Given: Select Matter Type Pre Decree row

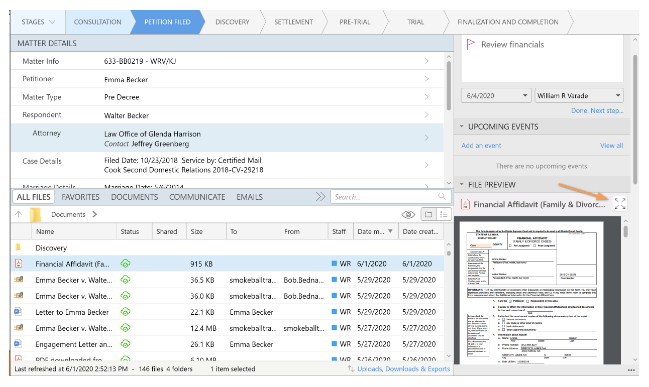Looking at the screenshot, I should (227, 97).
